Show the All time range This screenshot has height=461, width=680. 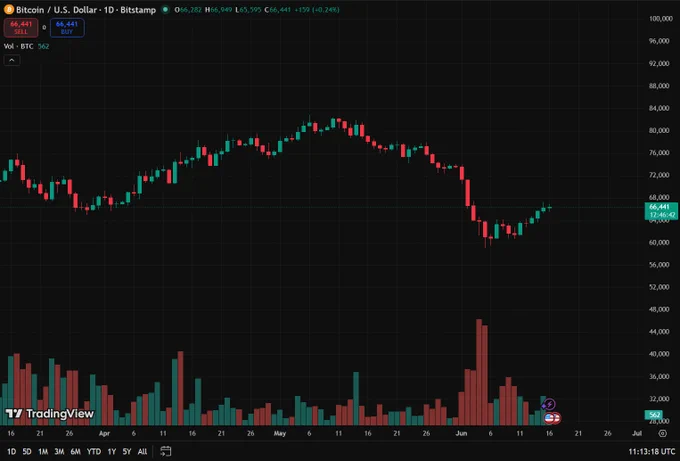pyautogui.click(x=142, y=451)
